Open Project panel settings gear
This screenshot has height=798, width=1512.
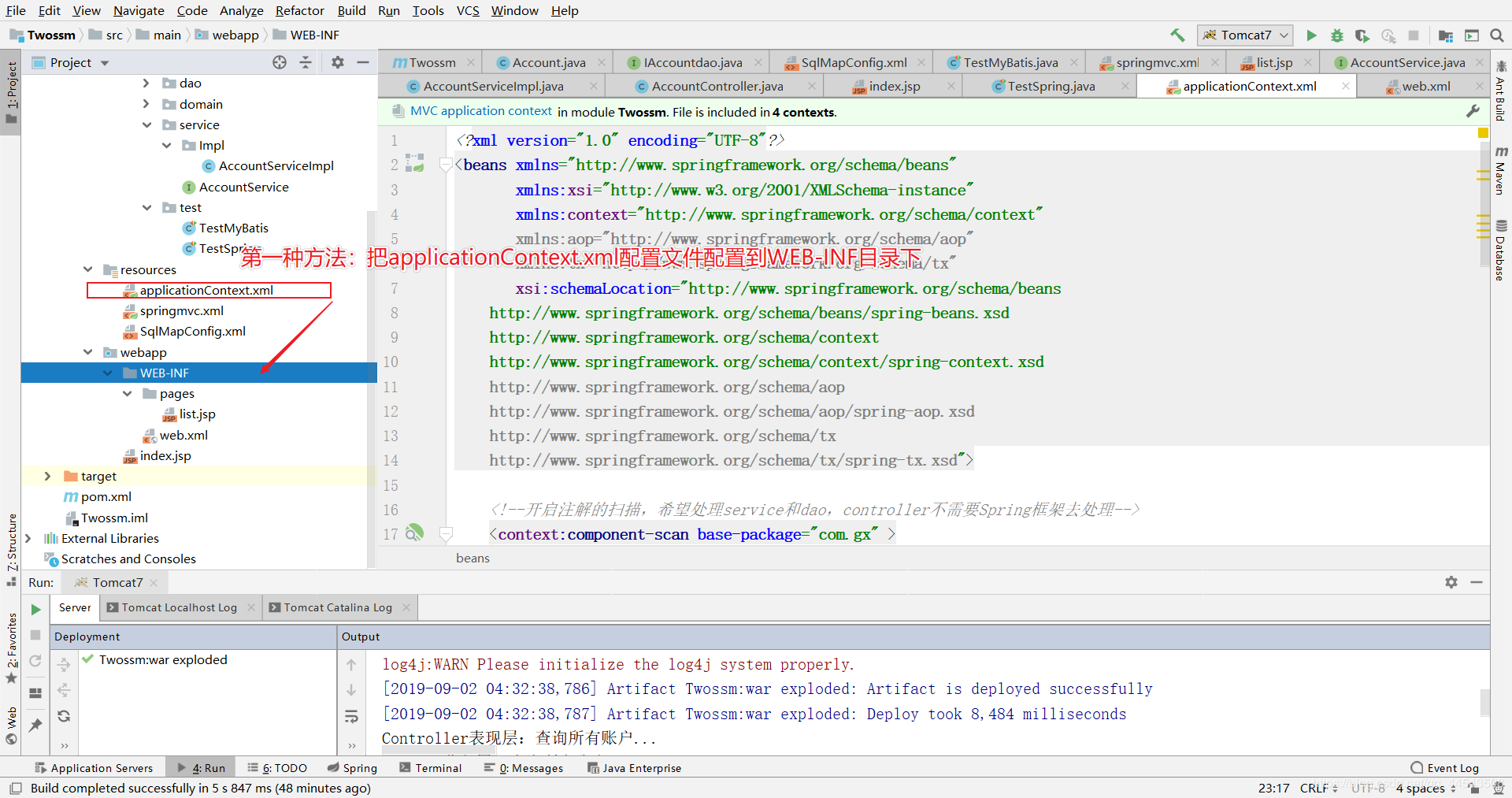tap(338, 62)
